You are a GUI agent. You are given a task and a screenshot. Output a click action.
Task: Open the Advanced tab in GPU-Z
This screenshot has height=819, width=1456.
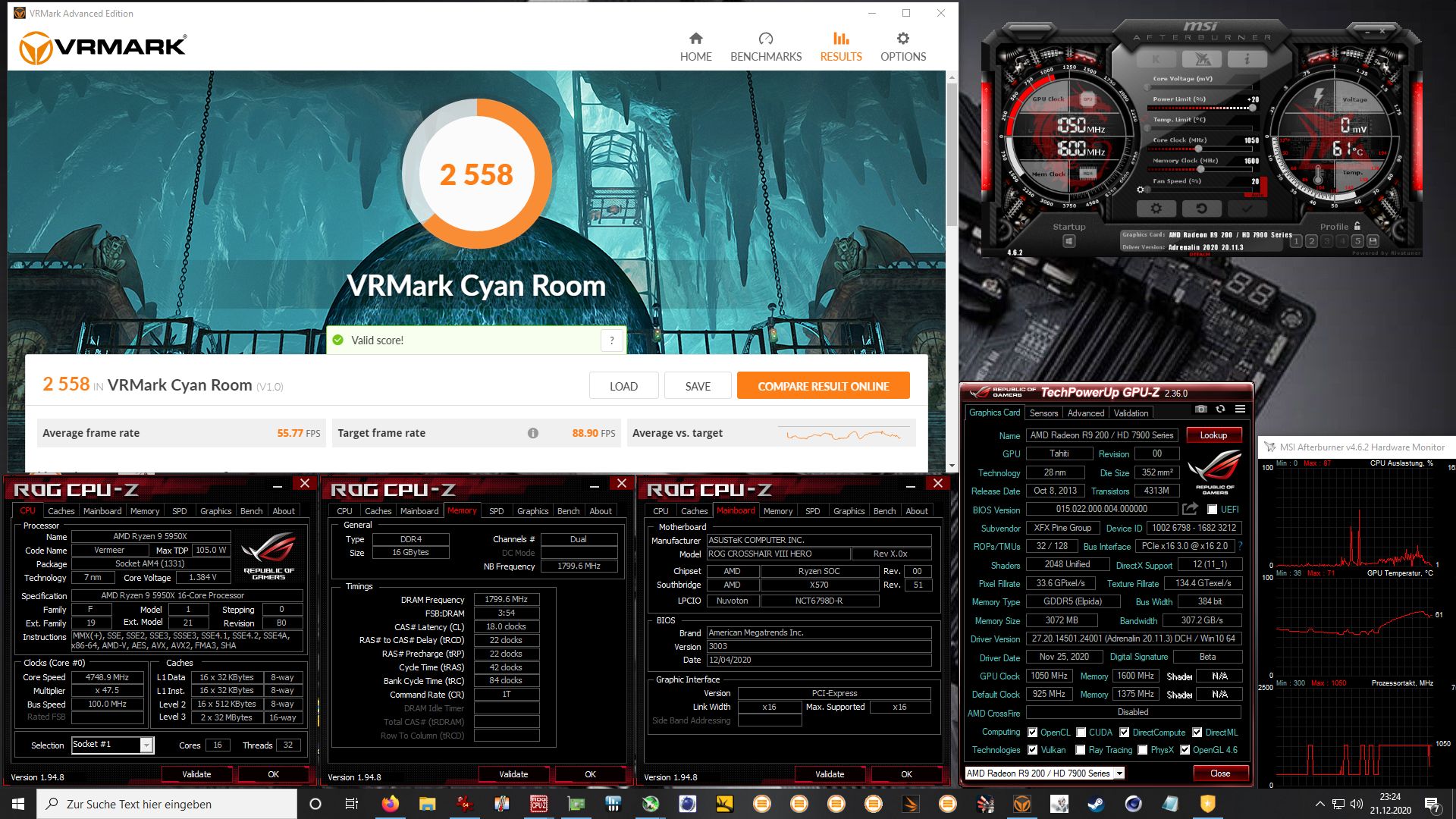[1085, 413]
